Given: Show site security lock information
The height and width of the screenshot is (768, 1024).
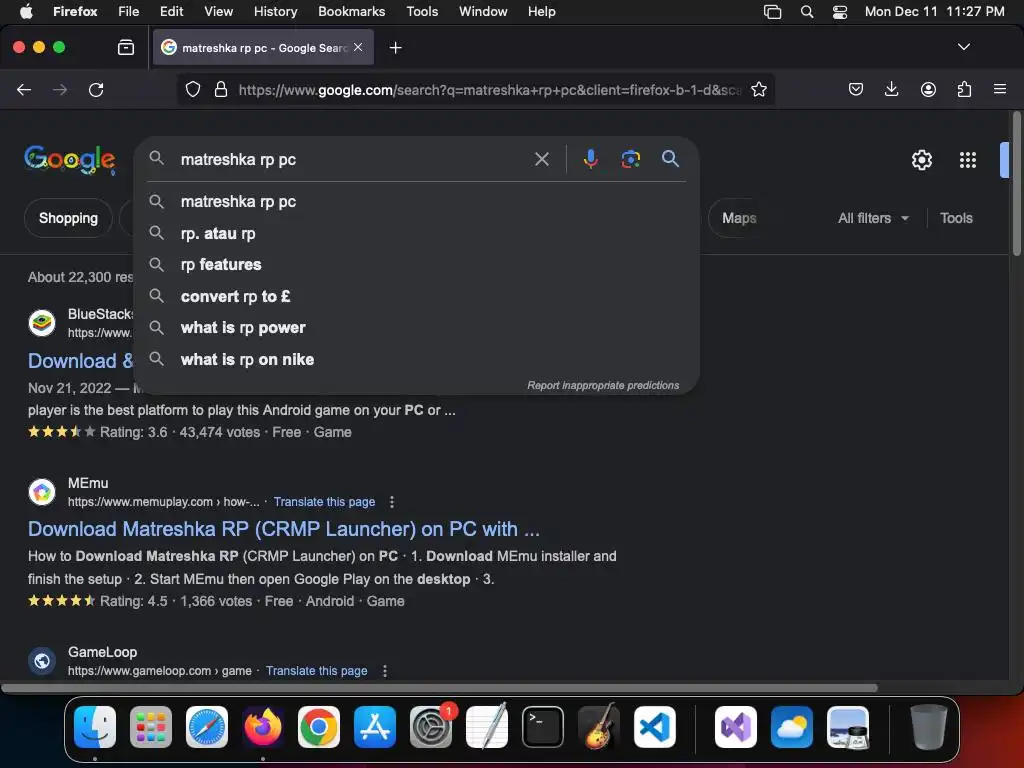Looking at the screenshot, I should coord(221,89).
